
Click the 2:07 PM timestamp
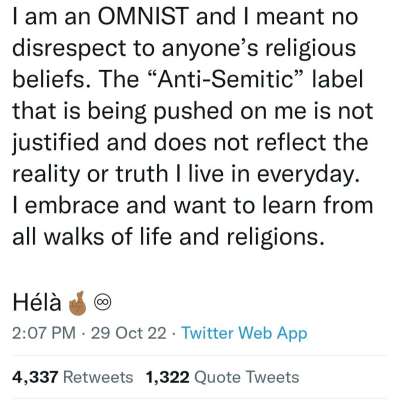[x=44, y=333]
